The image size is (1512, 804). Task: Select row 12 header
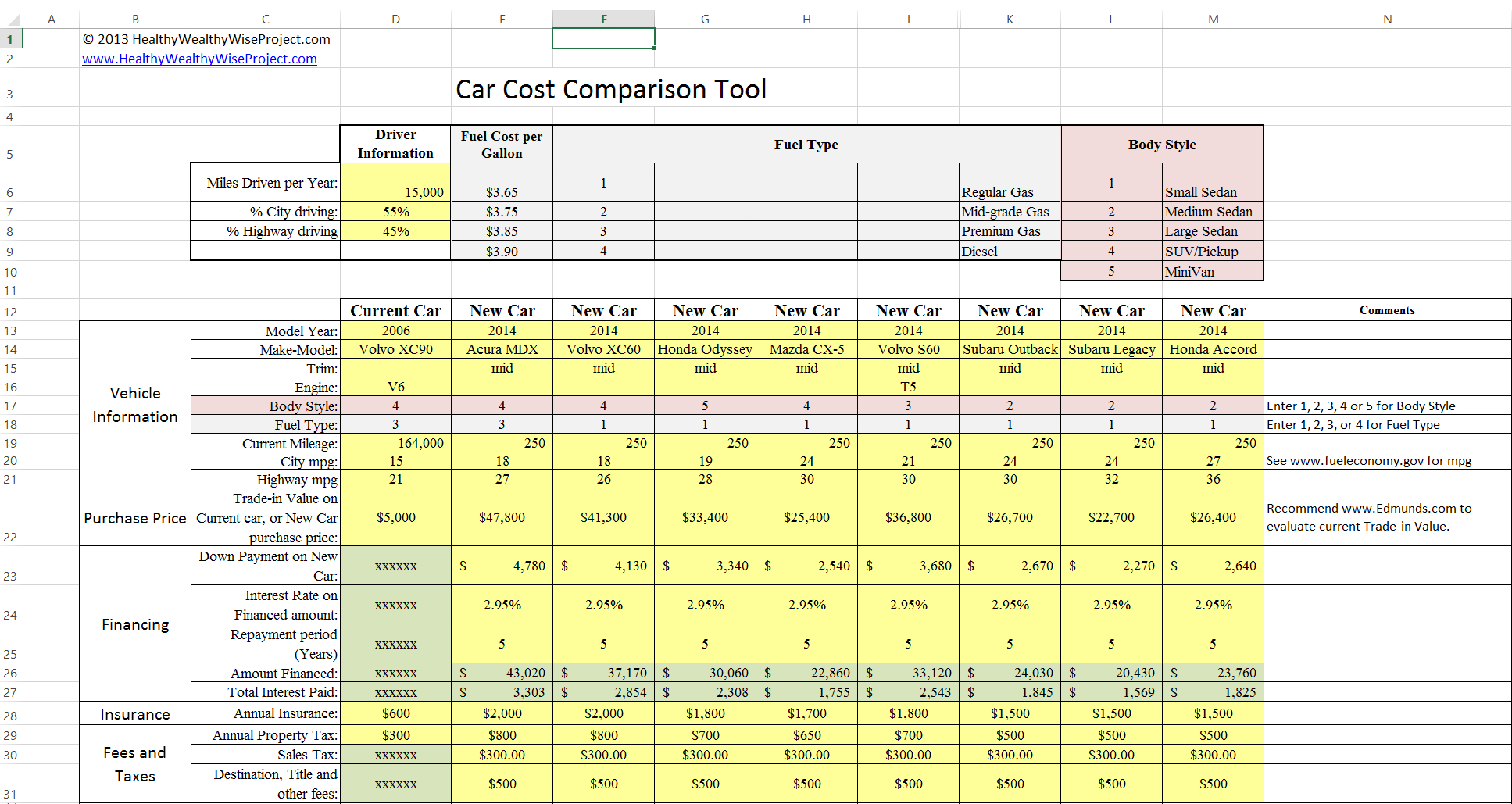[x=9, y=310]
